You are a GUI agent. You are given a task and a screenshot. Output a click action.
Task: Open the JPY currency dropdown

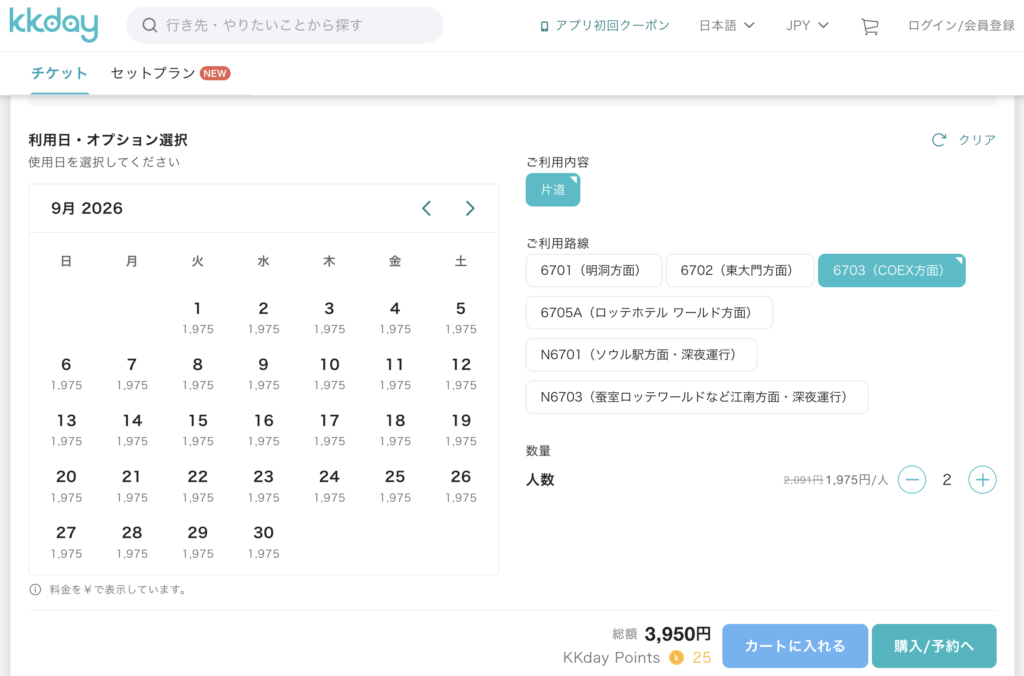(807, 25)
